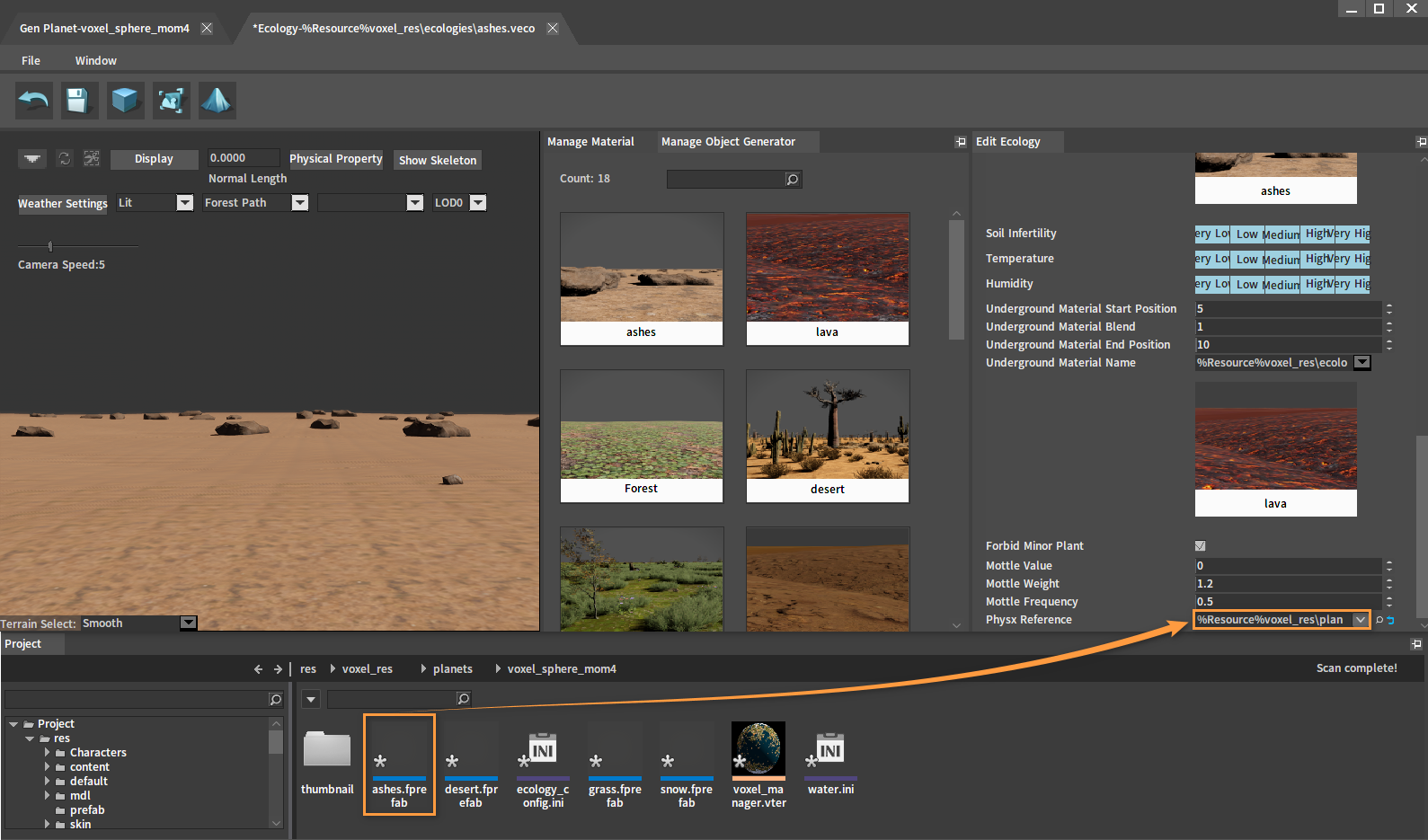Open the file filter dropdown arrow in Project panel
The image size is (1428, 840).
point(311,699)
